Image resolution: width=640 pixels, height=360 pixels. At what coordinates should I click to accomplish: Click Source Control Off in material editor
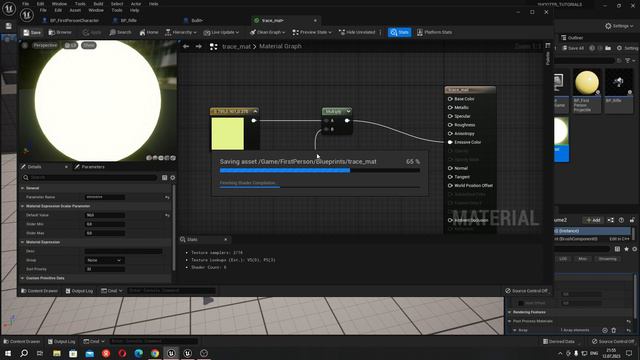[x=527, y=291]
